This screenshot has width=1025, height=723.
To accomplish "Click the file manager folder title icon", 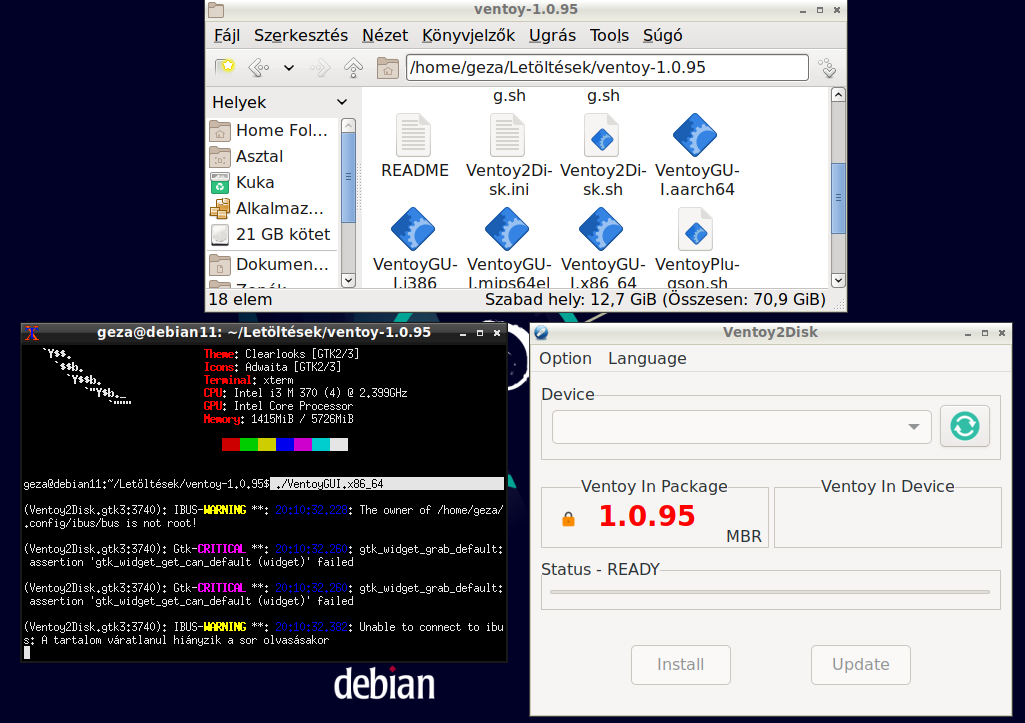I will [x=216, y=10].
